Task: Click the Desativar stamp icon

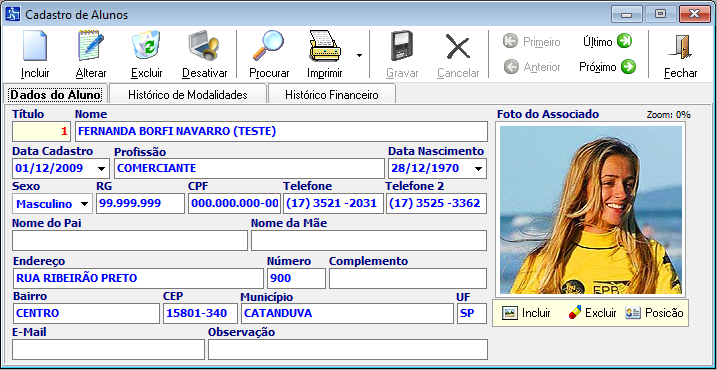Action: 204,46
